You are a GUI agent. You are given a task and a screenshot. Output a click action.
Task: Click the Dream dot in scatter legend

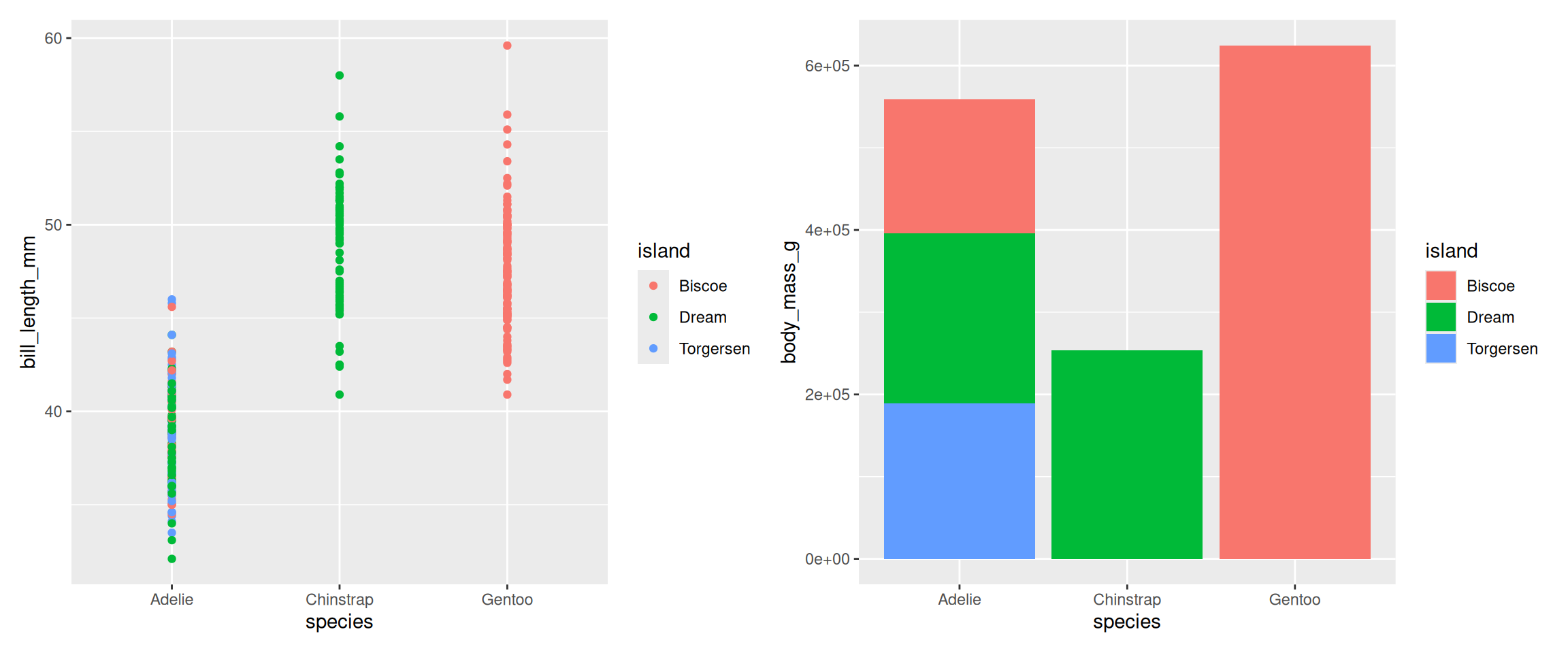[x=653, y=317]
